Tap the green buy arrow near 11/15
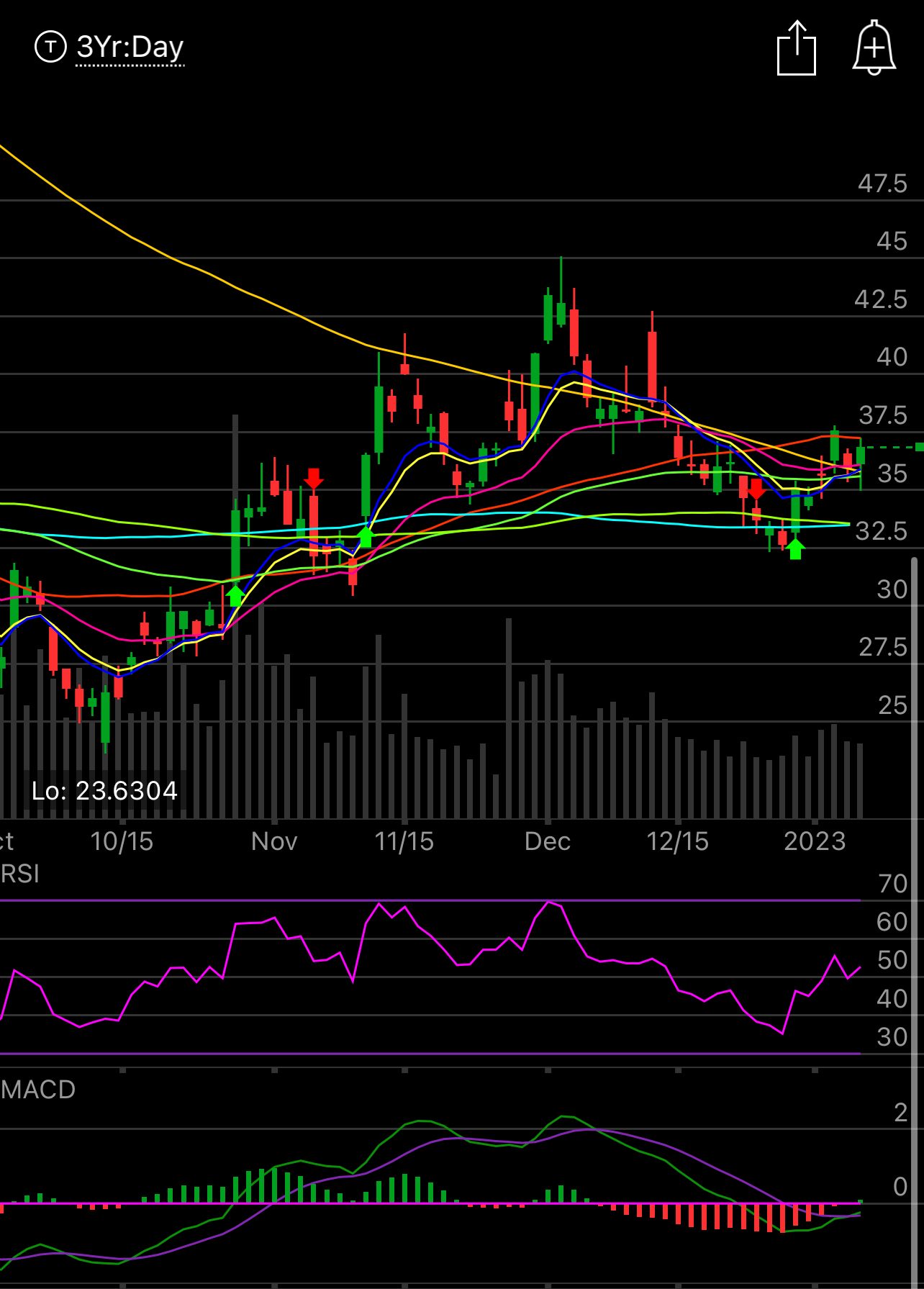 [x=366, y=537]
